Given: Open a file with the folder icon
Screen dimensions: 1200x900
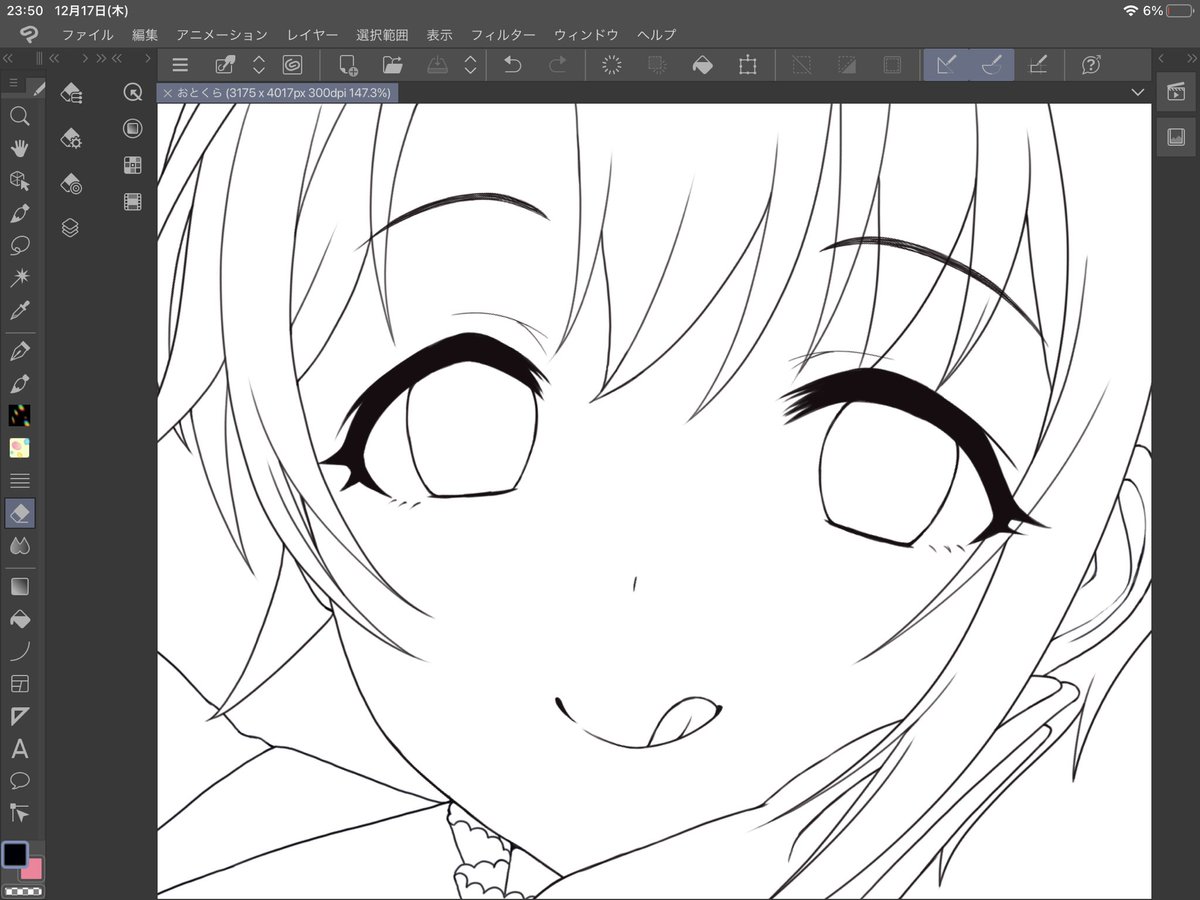Looking at the screenshot, I should tap(393, 66).
